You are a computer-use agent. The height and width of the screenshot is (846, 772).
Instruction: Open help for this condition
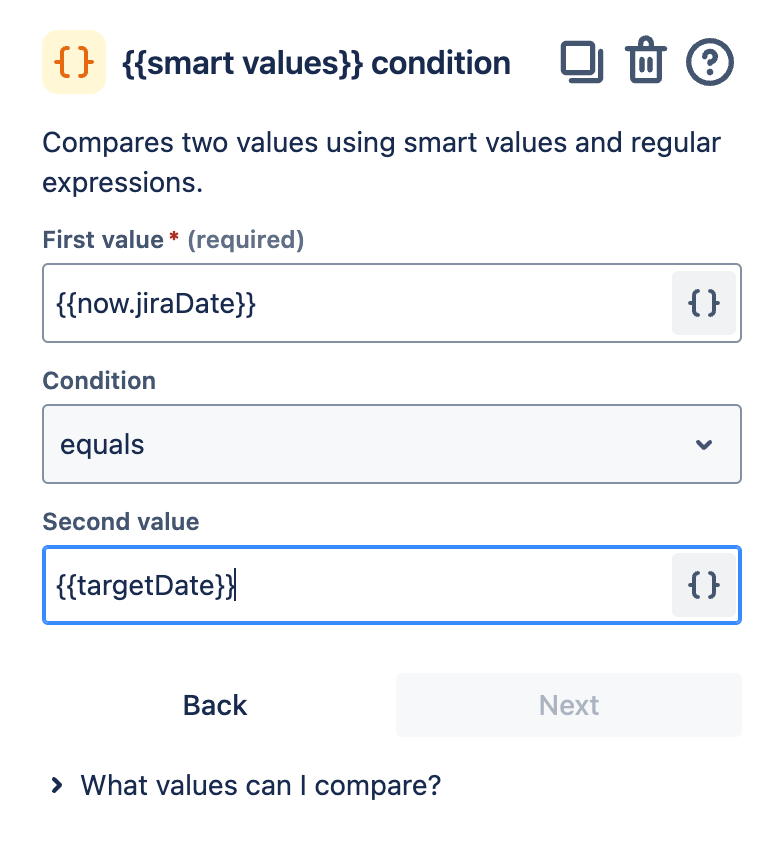710,63
